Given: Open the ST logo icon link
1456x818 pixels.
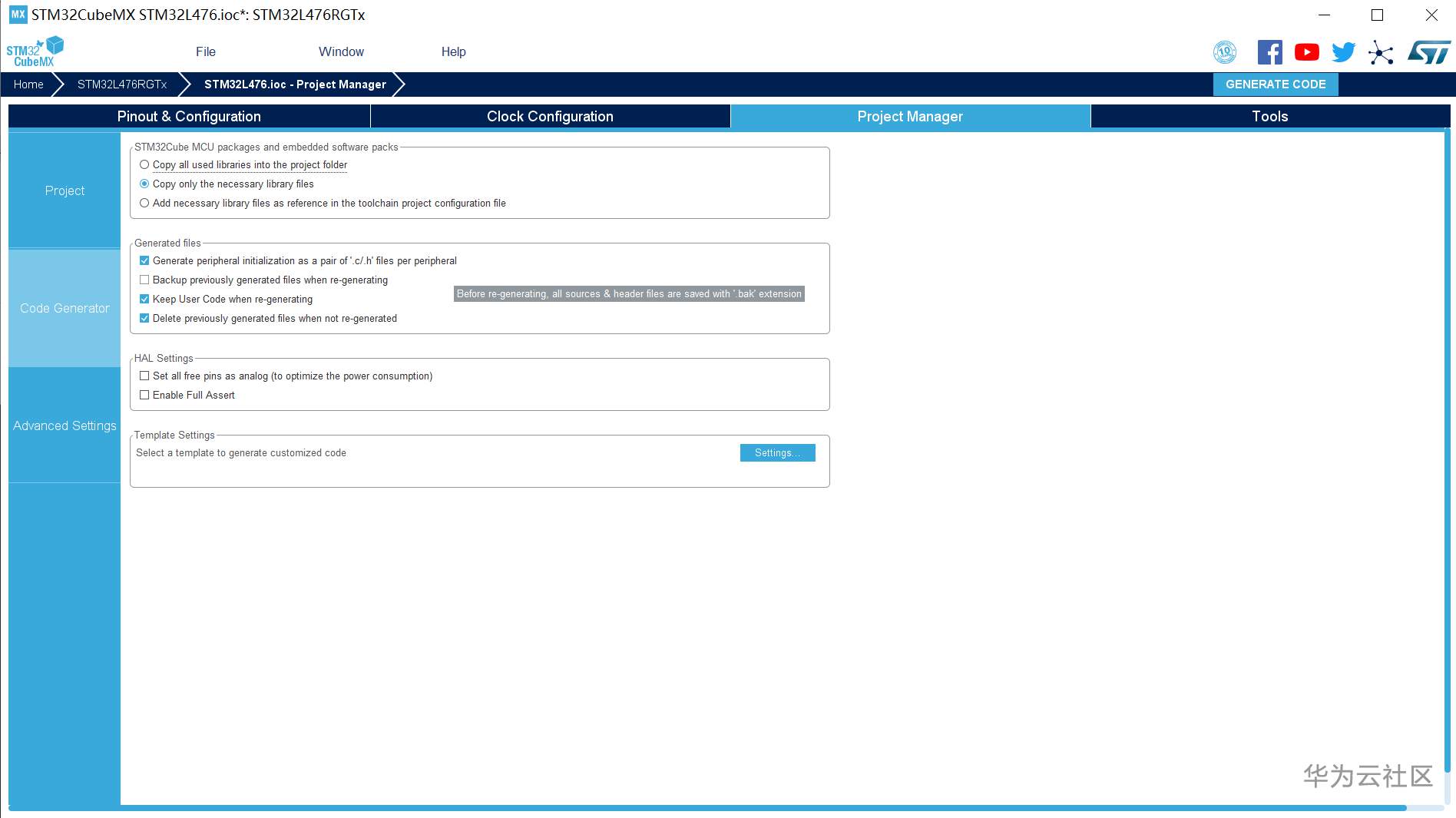Looking at the screenshot, I should pos(1429,52).
